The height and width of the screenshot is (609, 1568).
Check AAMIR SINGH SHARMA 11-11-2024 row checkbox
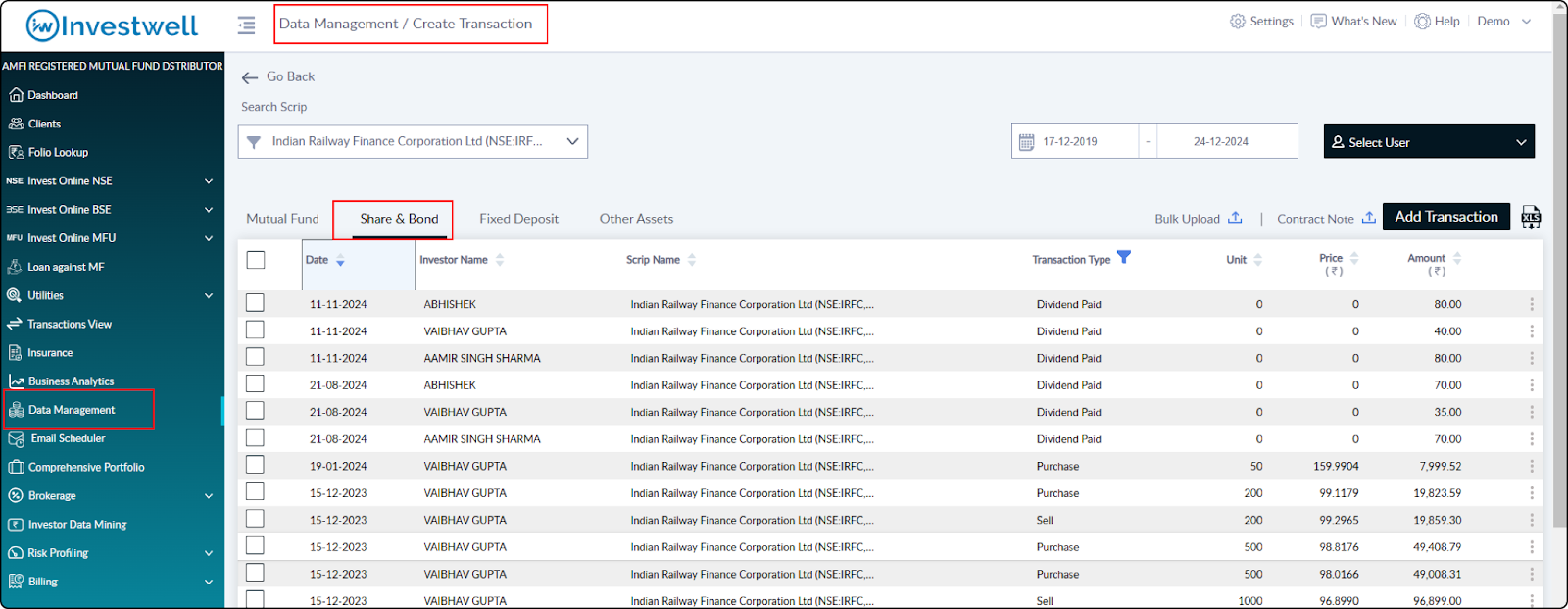tap(255, 357)
